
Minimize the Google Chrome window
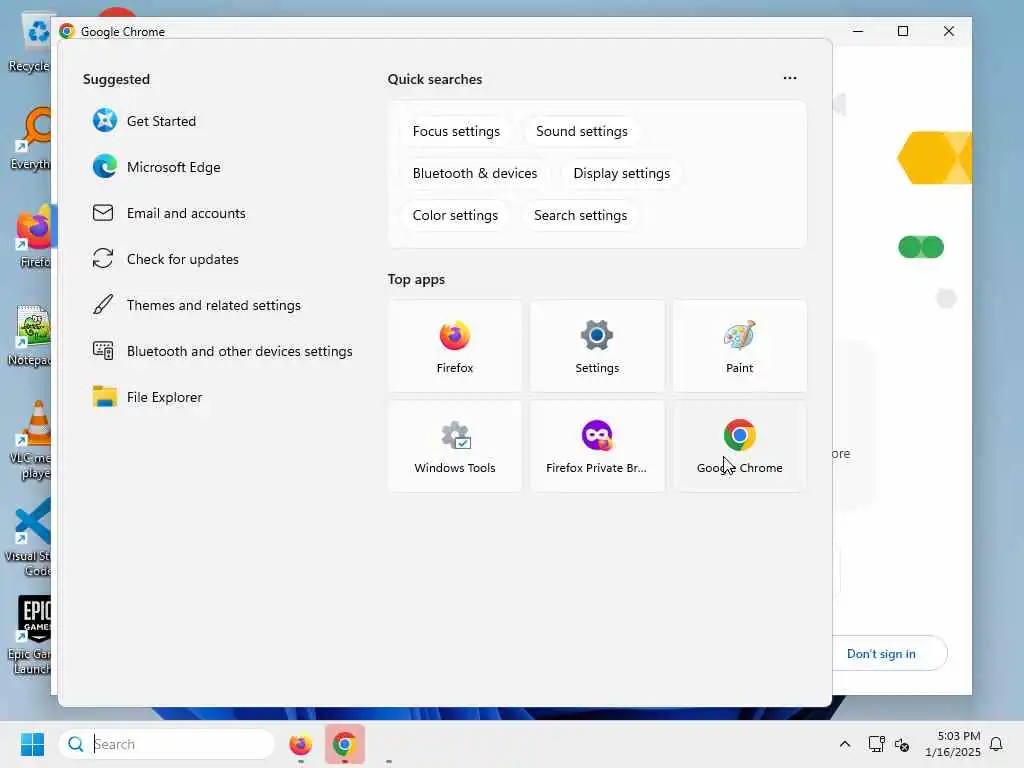(858, 31)
